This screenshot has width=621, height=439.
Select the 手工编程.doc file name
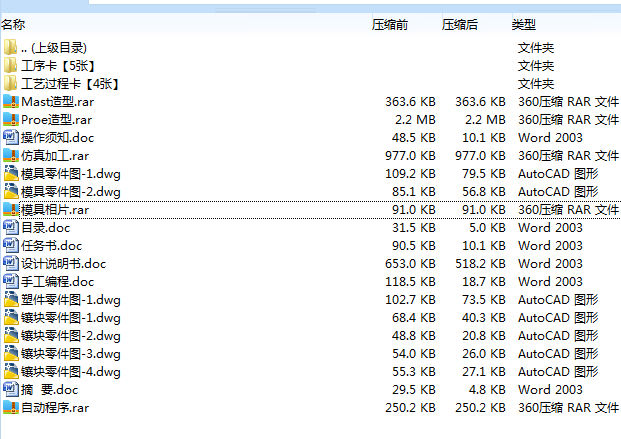[x=57, y=282]
